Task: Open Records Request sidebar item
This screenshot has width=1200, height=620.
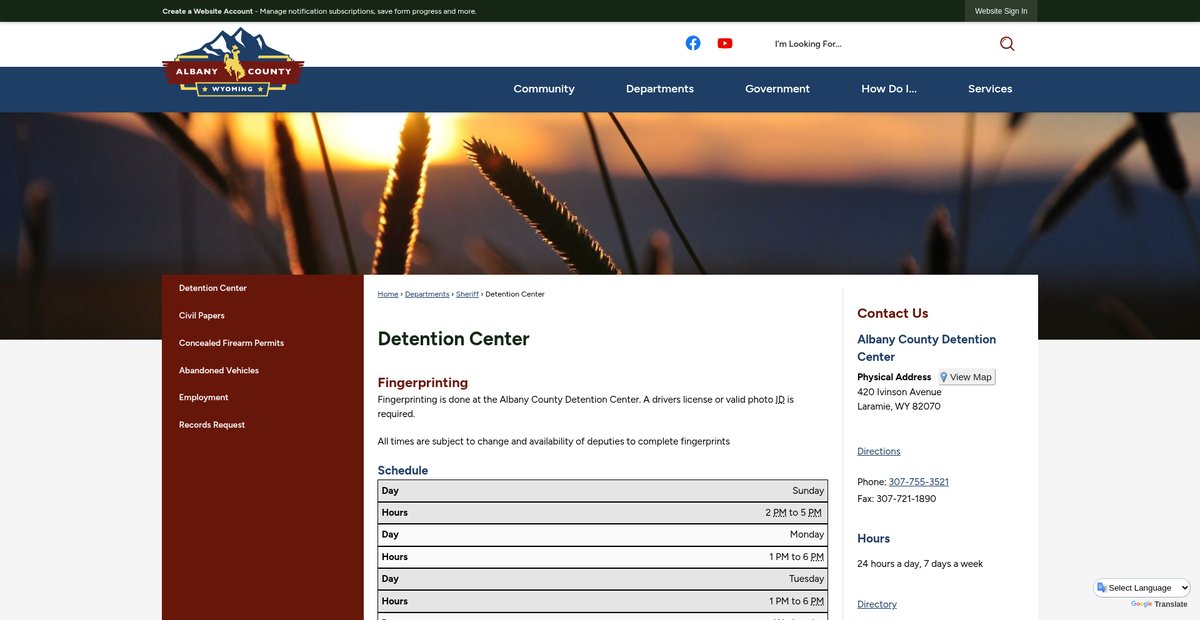Action: [x=212, y=425]
